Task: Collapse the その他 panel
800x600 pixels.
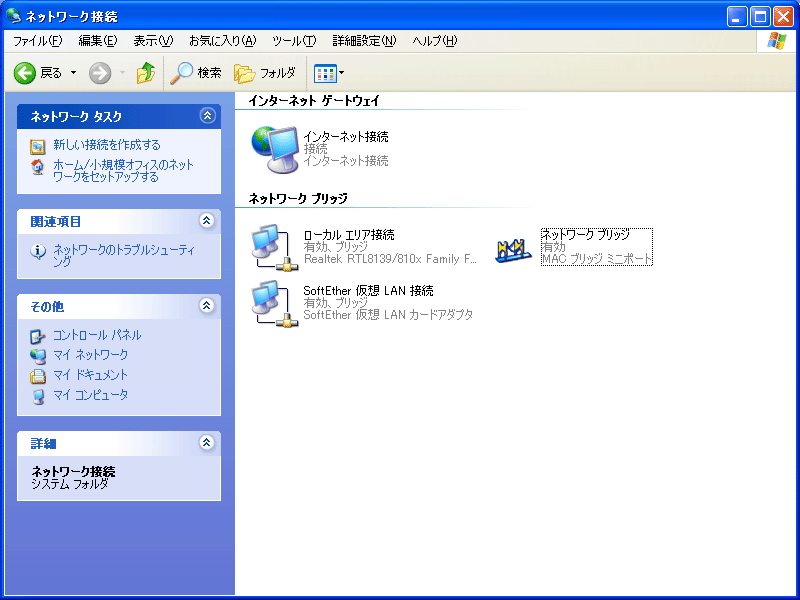Action: click(x=207, y=306)
